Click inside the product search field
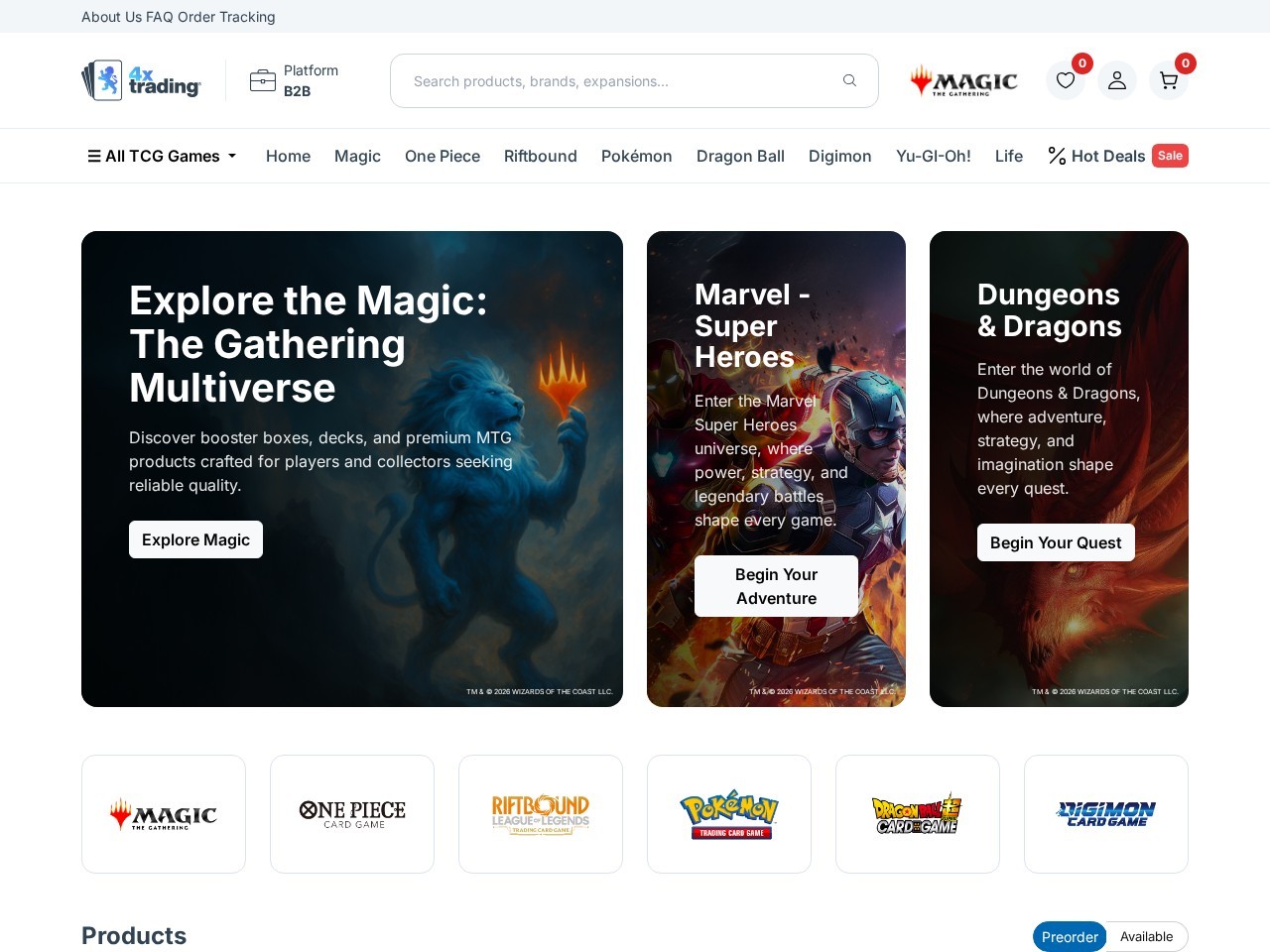 click(x=615, y=80)
